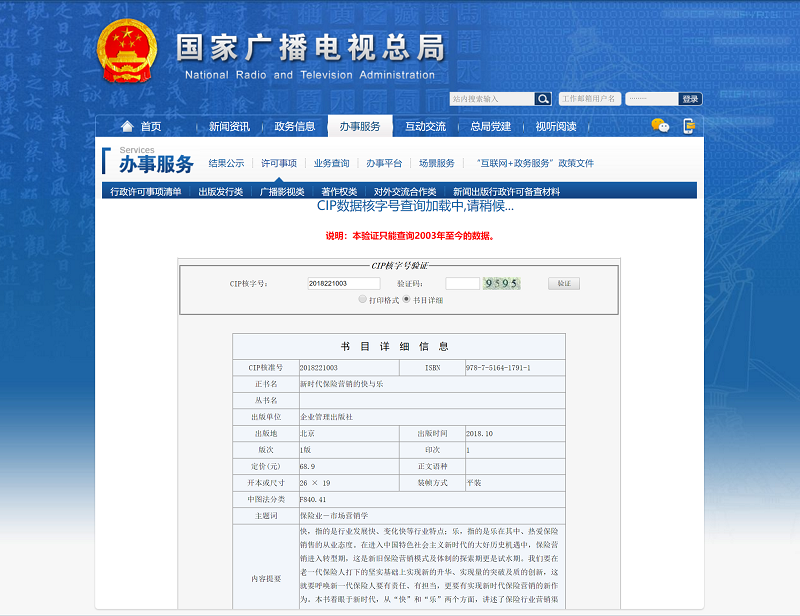Image resolution: width=800 pixels, height=616 pixels.
Task: Open the 著作权类 category link
Action: [x=339, y=191]
